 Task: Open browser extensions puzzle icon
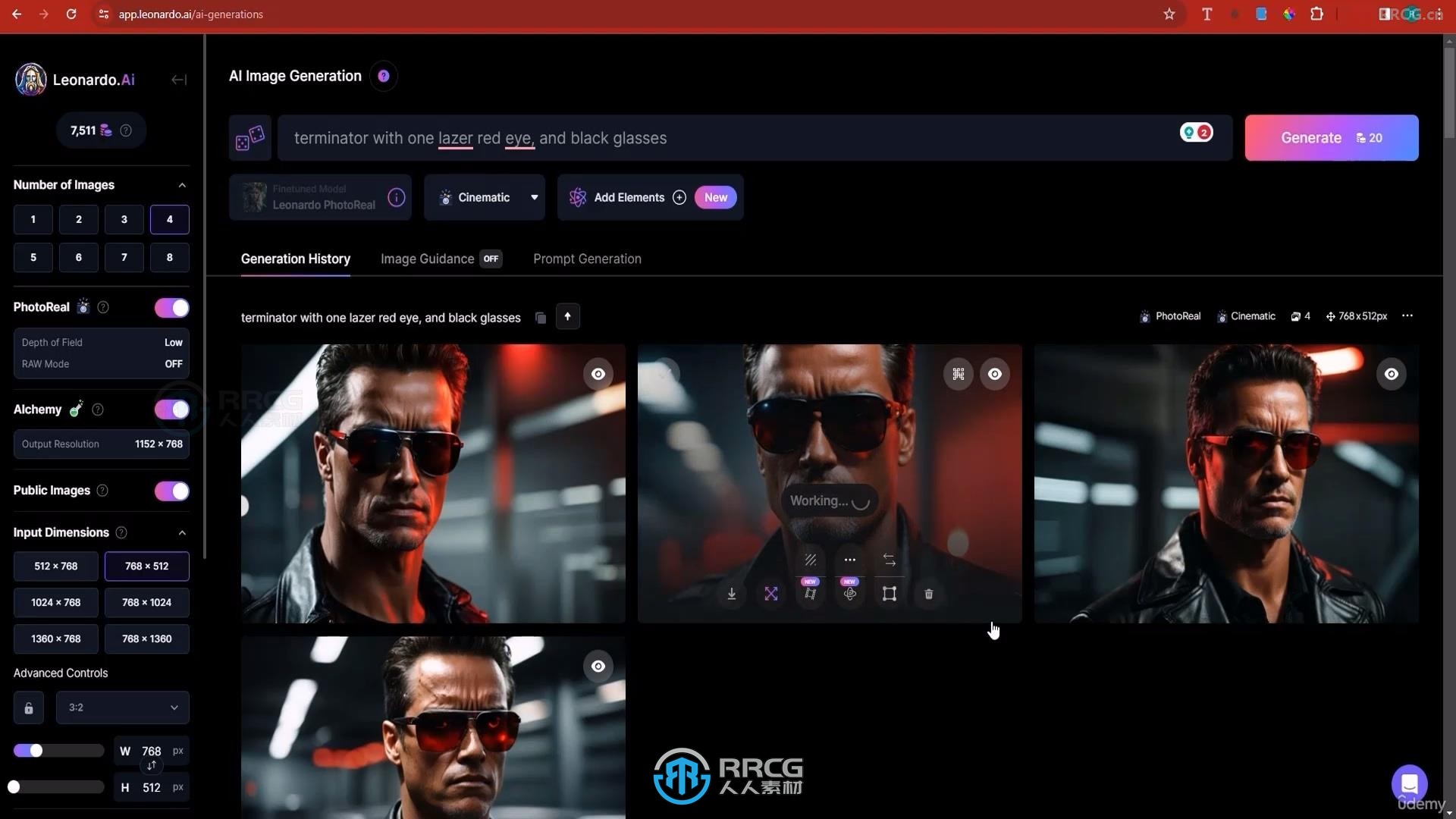[x=1317, y=14]
